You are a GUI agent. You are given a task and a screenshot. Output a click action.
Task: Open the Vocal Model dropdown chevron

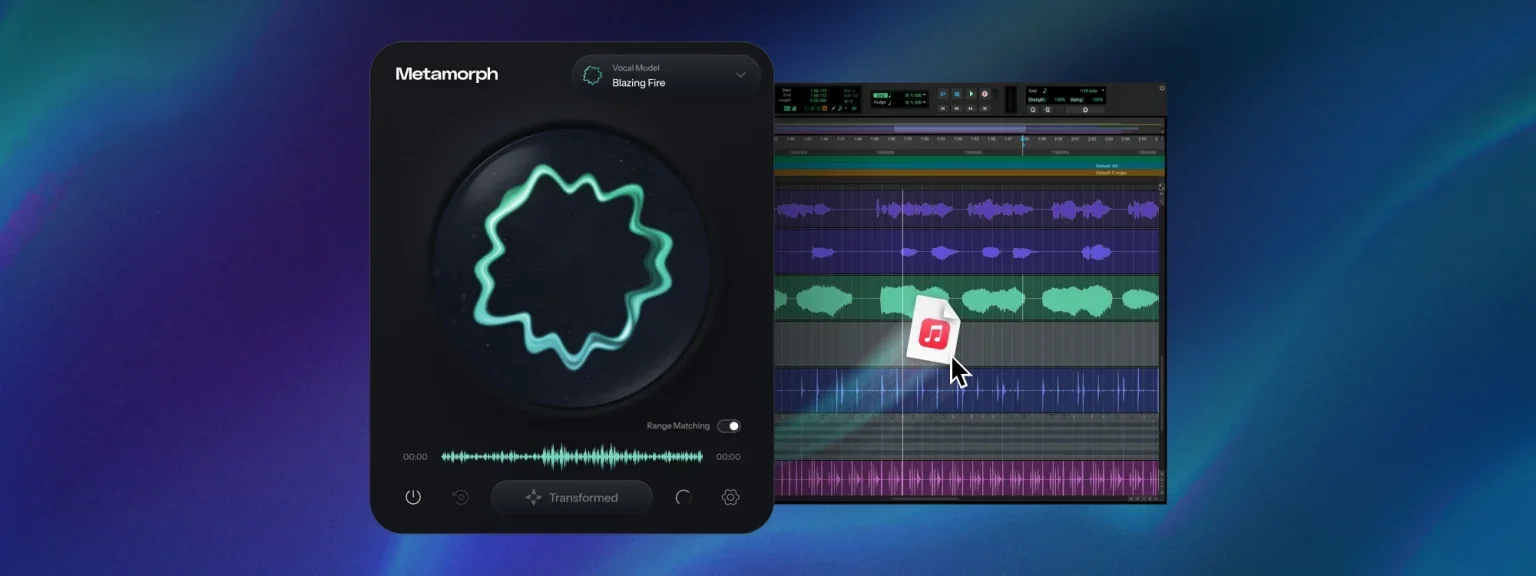click(741, 75)
